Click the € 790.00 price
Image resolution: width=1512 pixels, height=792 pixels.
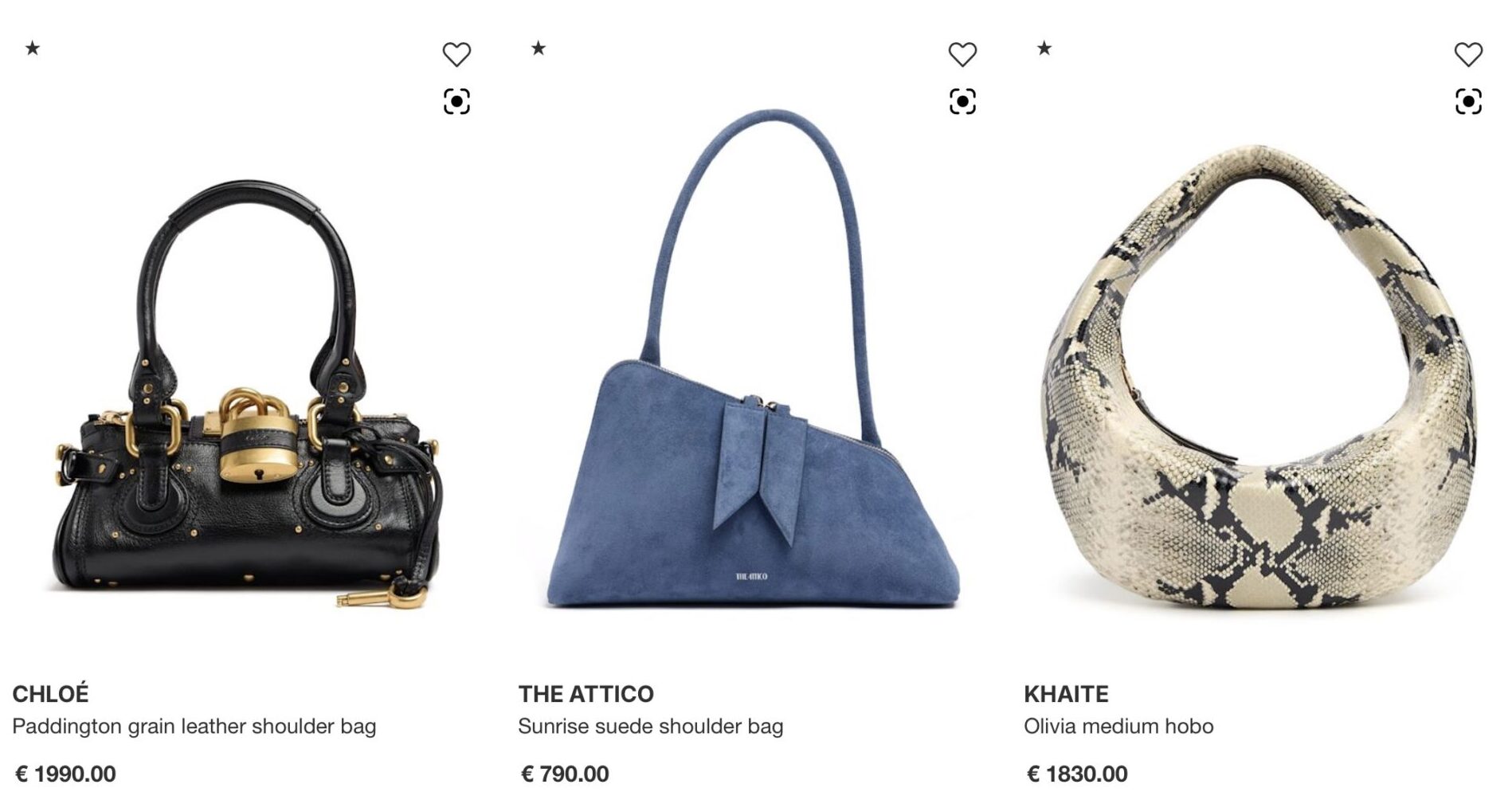565,774
